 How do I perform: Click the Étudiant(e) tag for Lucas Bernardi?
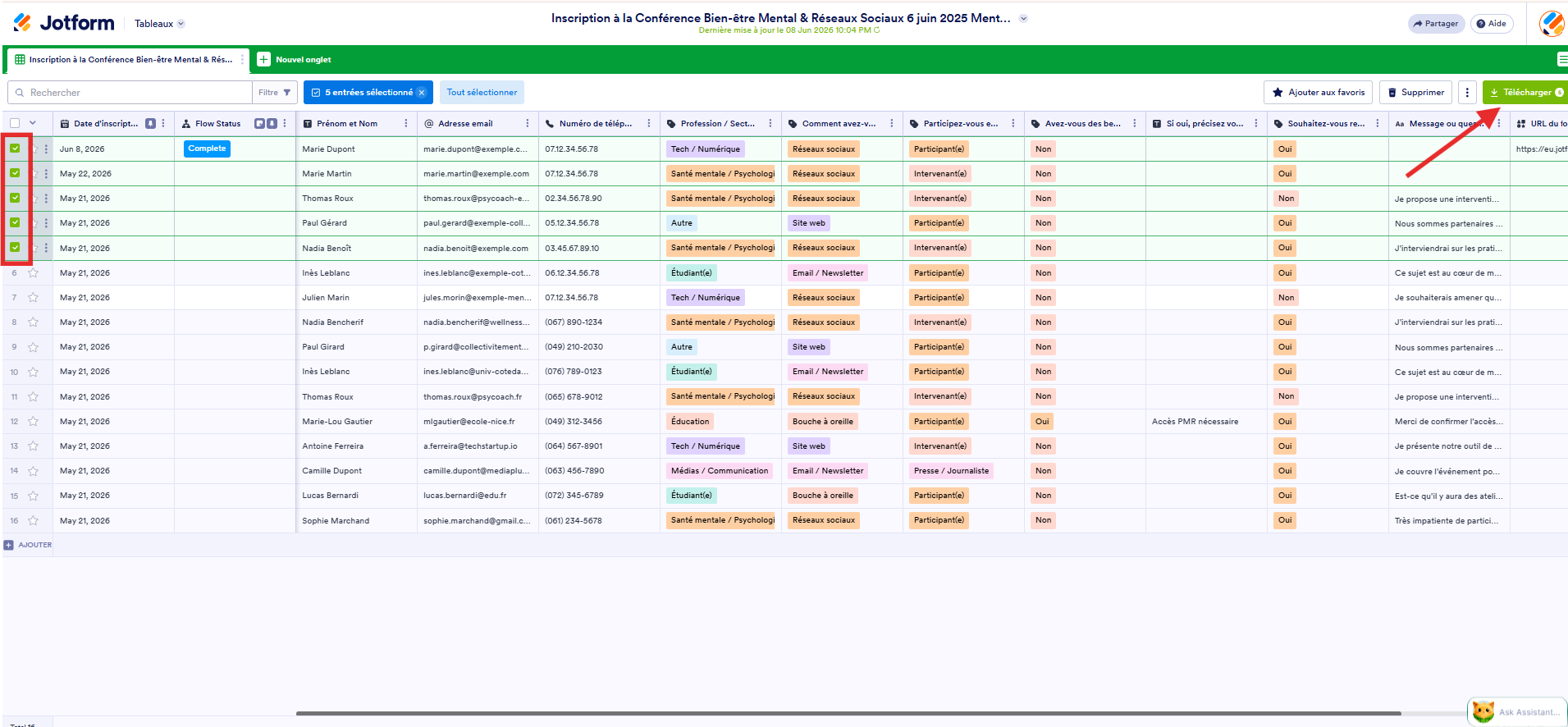tap(692, 496)
